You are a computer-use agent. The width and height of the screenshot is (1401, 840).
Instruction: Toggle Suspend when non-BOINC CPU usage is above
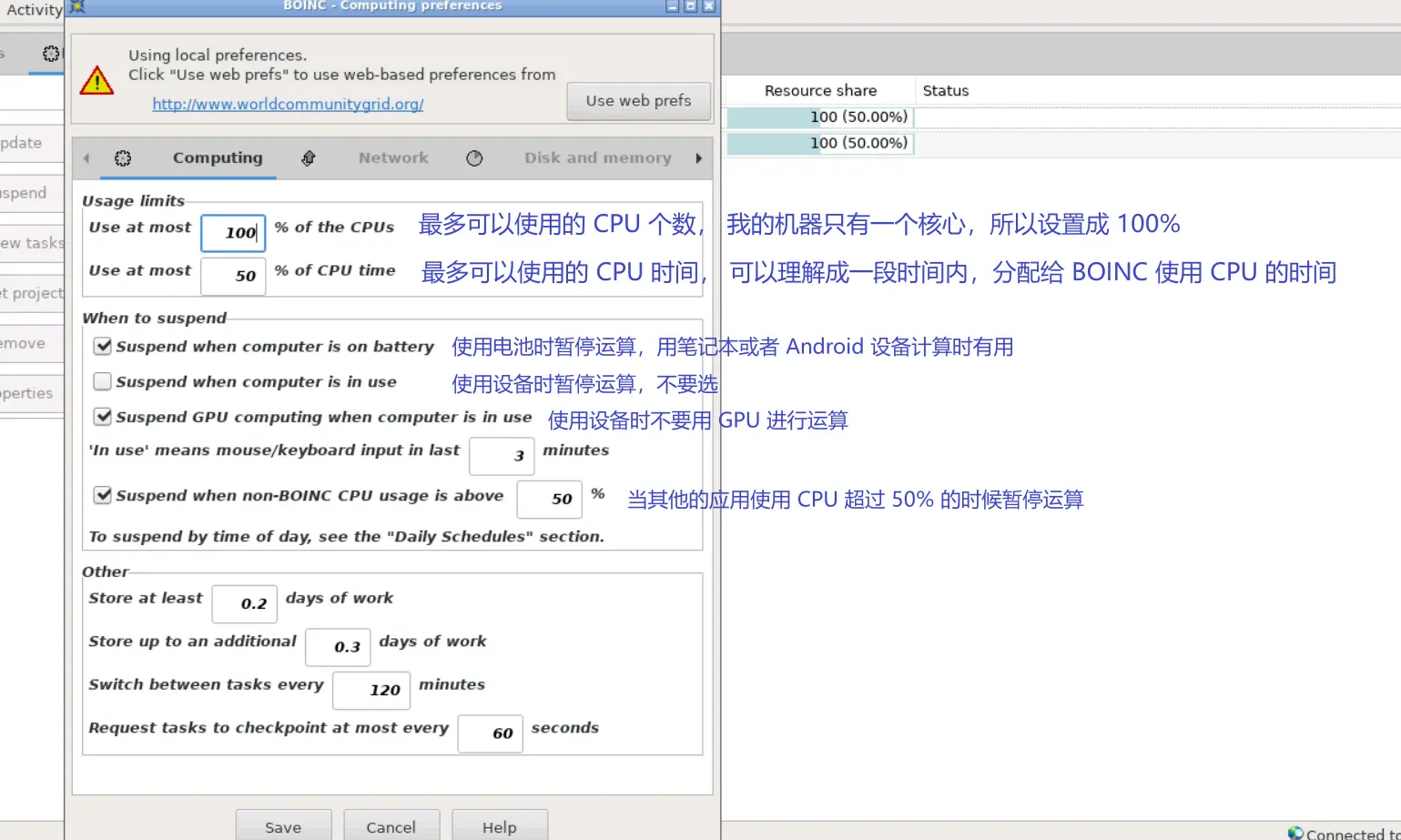point(103,495)
